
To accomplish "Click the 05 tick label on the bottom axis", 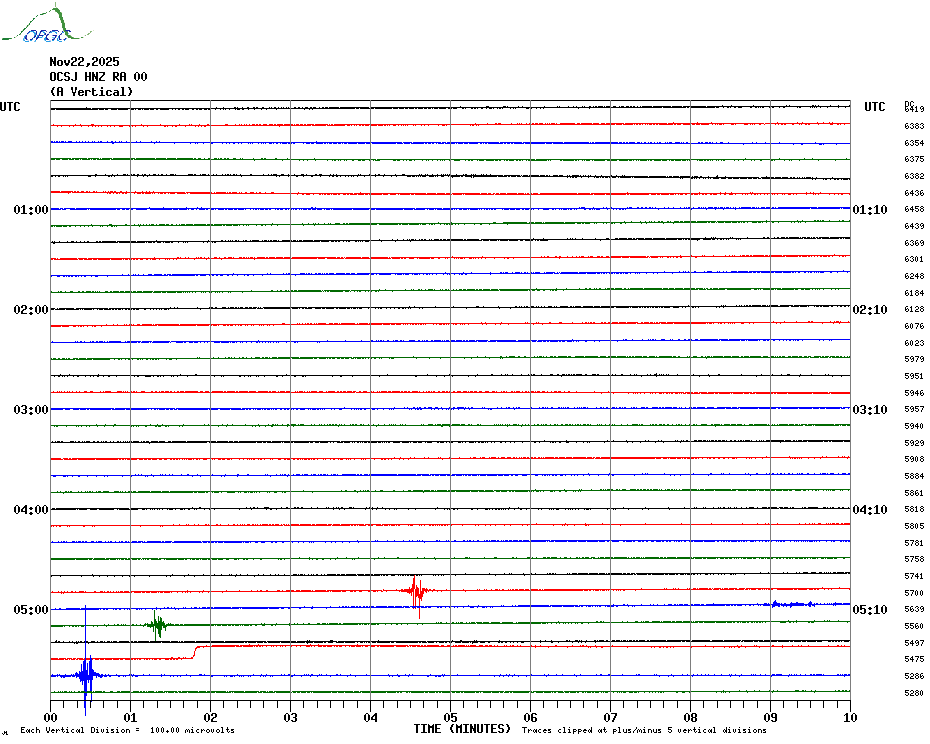I will point(450,717).
